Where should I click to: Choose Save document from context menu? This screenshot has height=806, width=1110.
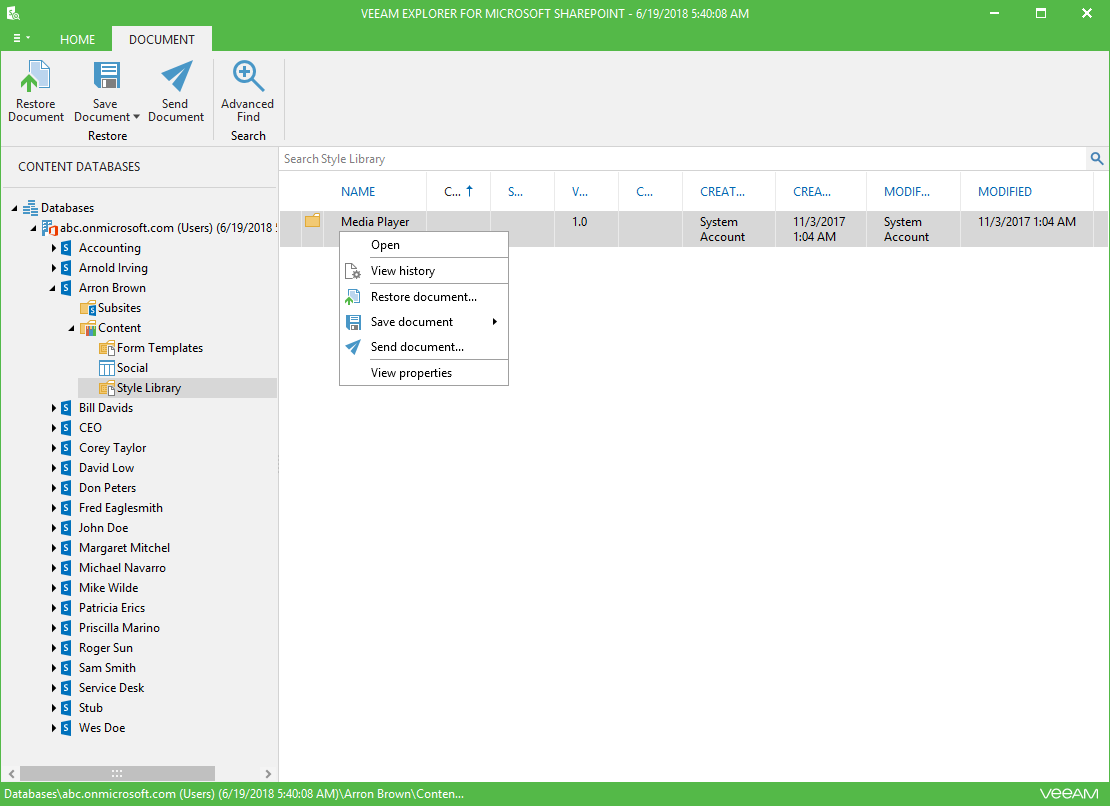coord(424,322)
